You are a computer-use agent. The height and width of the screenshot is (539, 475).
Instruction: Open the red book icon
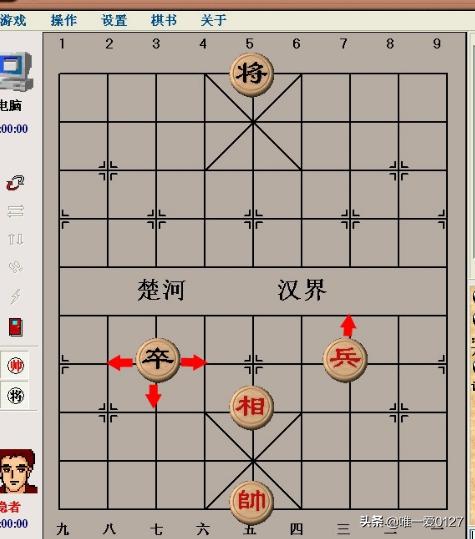15,327
